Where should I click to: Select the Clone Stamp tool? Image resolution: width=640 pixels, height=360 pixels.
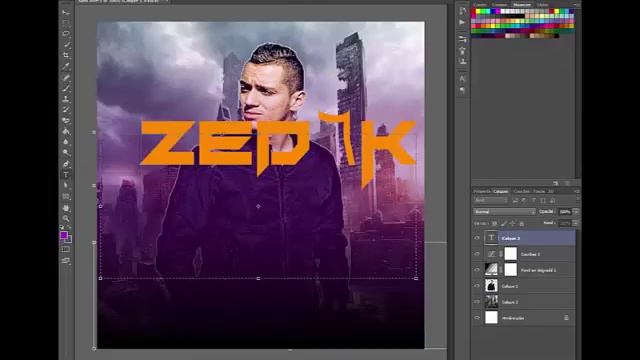[x=66, y=99]
